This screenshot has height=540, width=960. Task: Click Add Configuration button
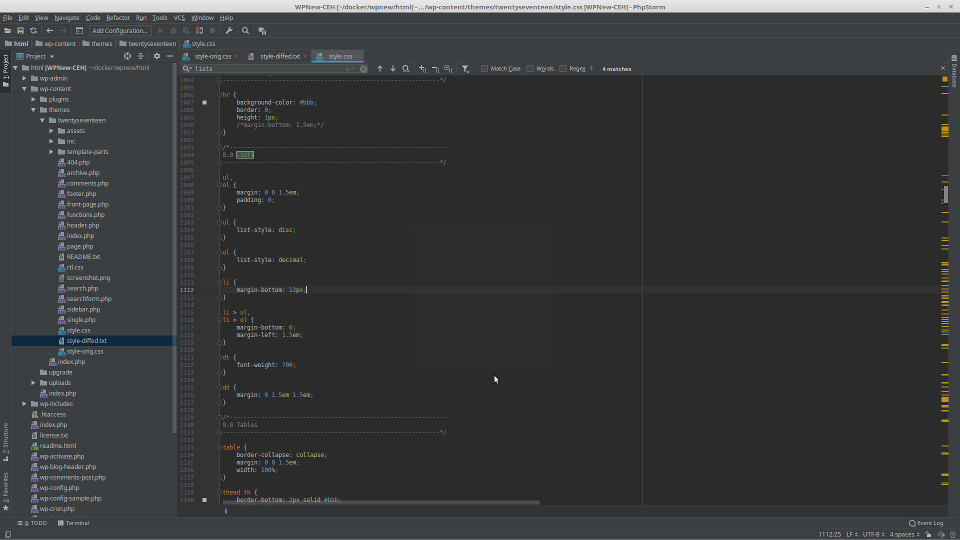(x=119, y=31)
